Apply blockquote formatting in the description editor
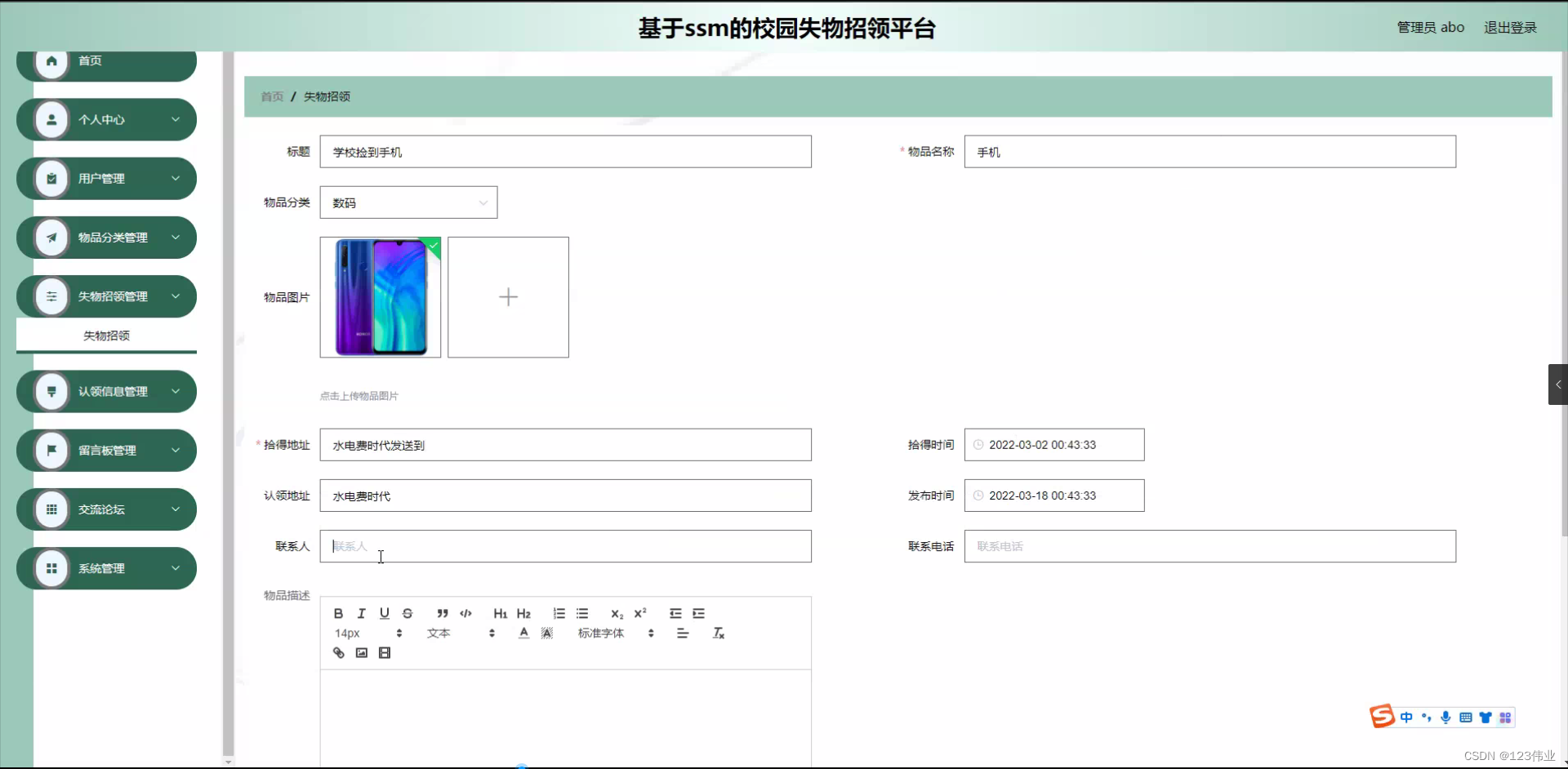Viewport: 1568px width, 769px height. click(442, 613)
